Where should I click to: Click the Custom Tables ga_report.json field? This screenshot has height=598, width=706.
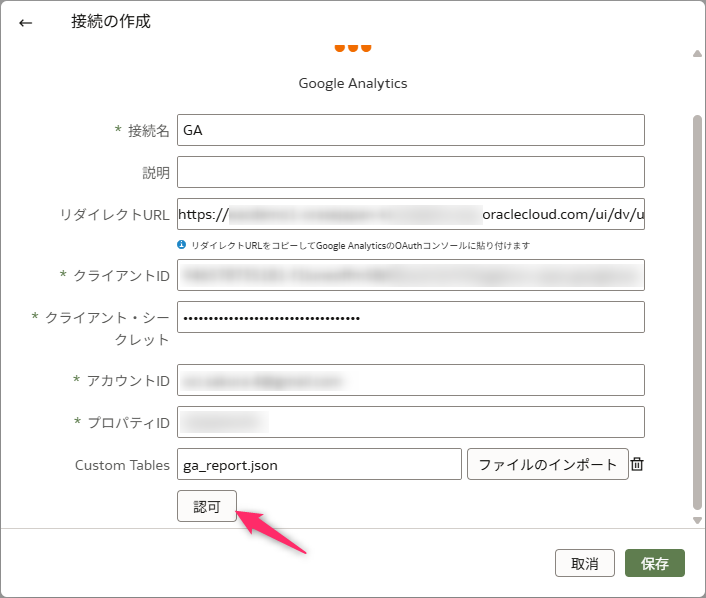(x=319, y=464)
